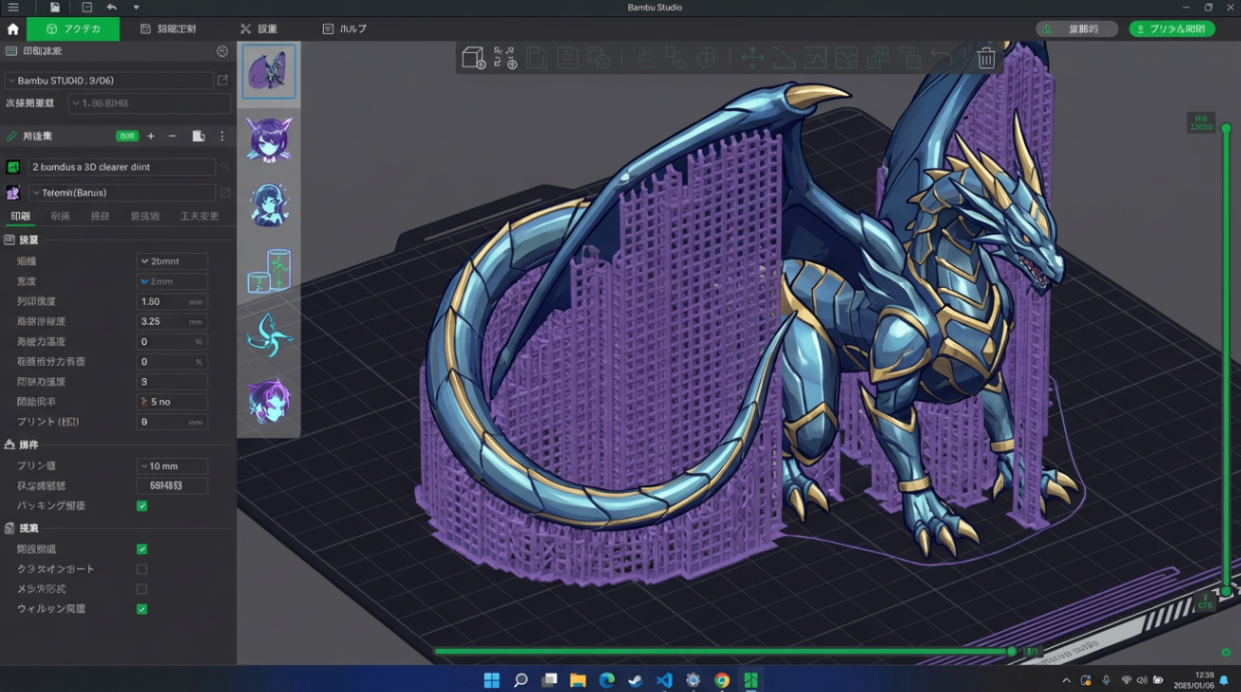This screenshot has height=692, width=1241.
Task: Click the auto-arrange objects toolbar icon
Action: coord(505,59)
